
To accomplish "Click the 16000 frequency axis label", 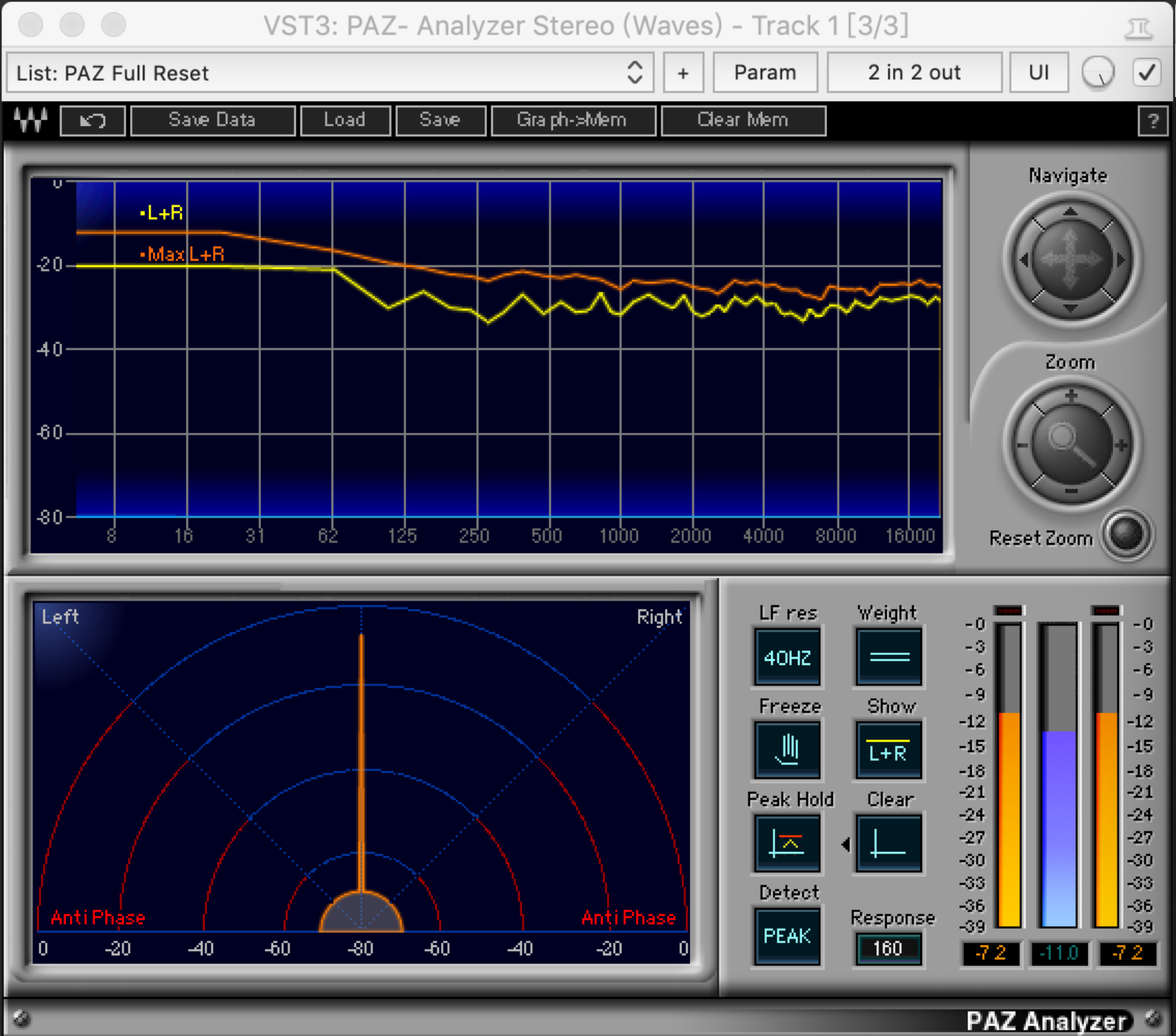I will [x=910, y=536].
